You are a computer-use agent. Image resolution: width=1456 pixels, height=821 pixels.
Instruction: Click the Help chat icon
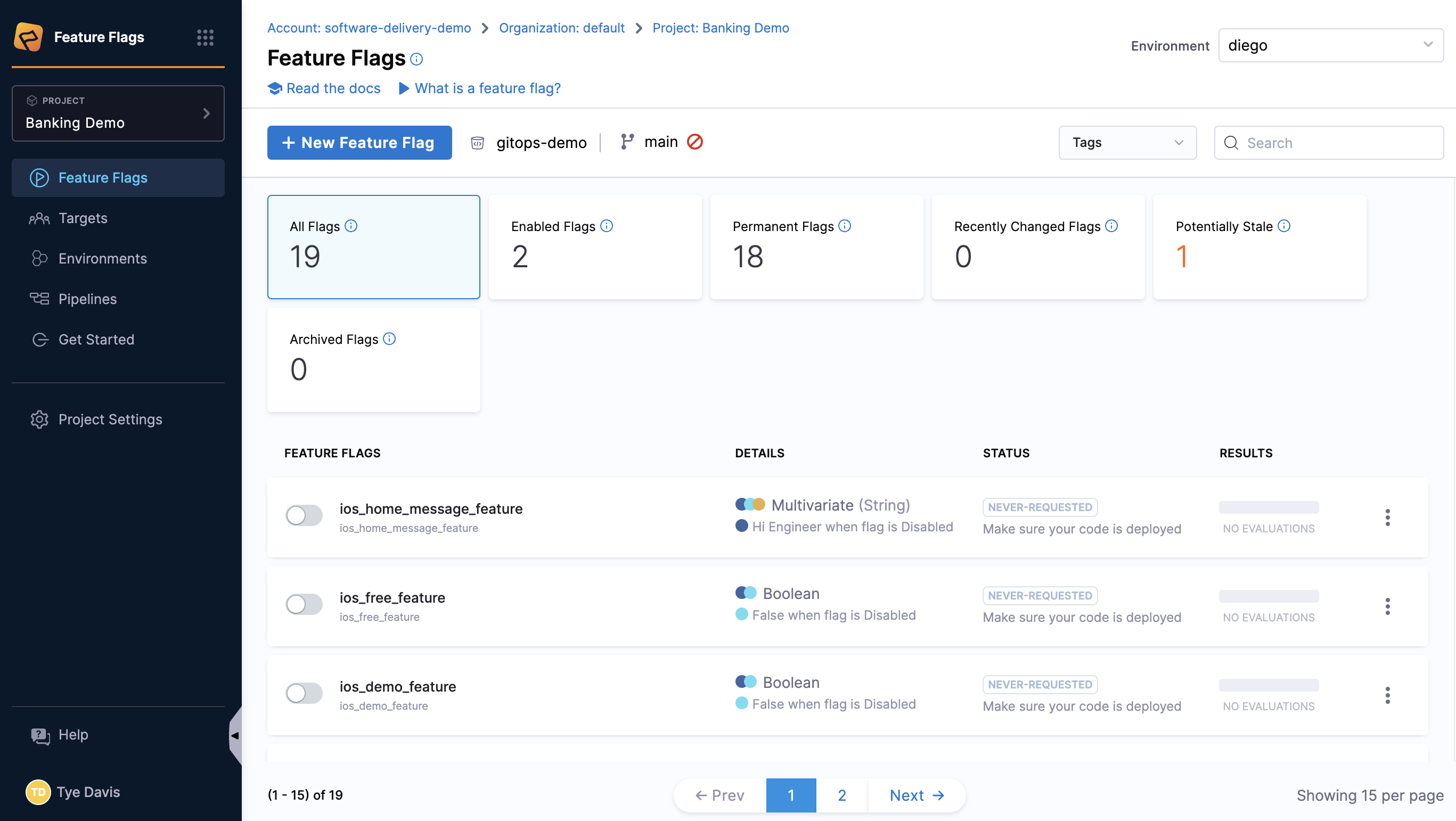click(x=40, y=736)
